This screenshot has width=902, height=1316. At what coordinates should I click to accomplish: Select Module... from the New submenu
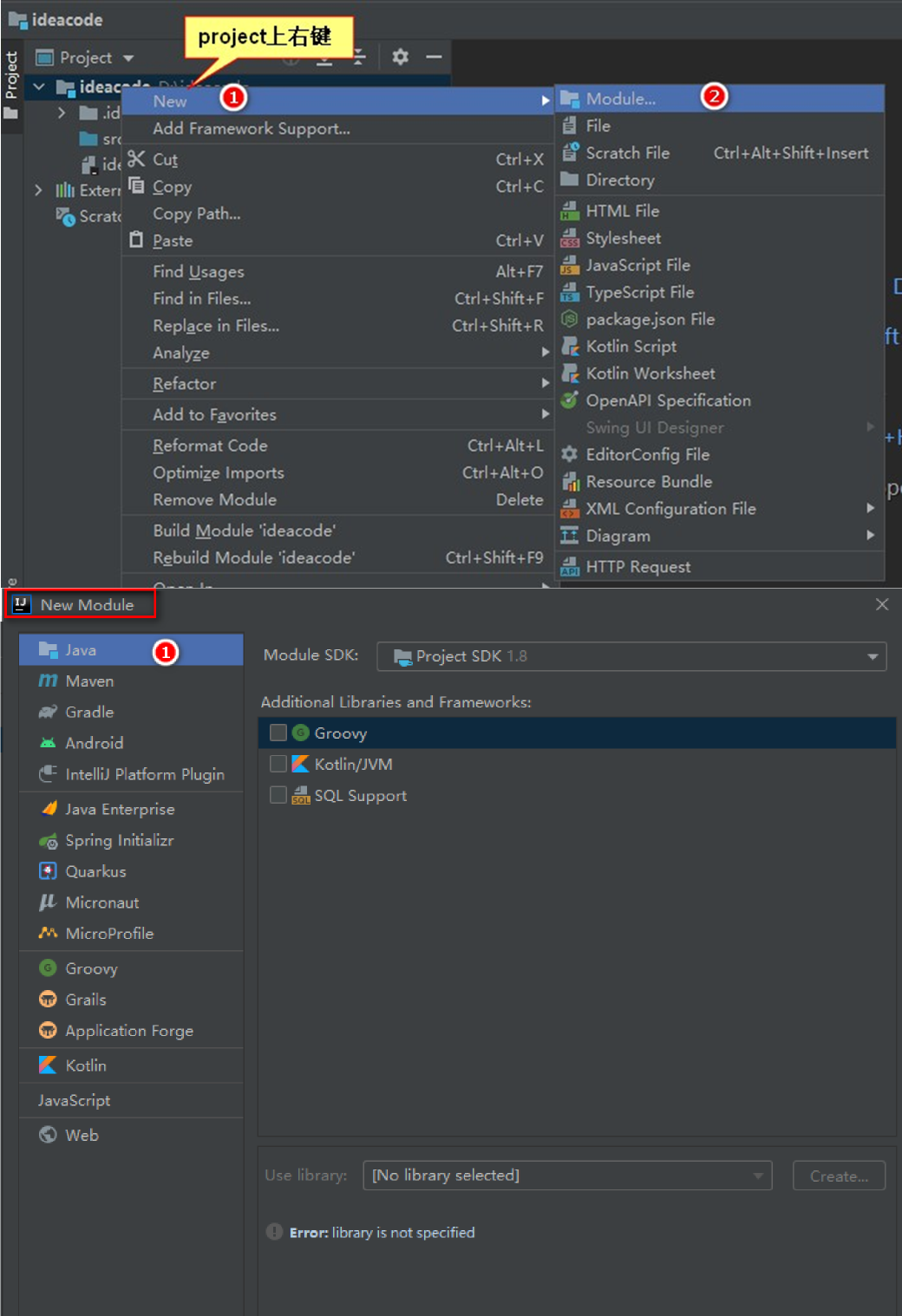click(x=720, y=98)
